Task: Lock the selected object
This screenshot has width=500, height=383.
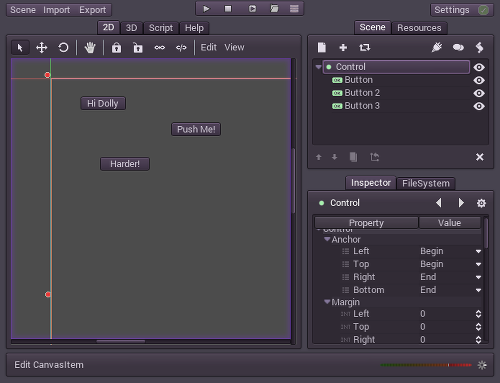Action: click(x=116, y=48)
